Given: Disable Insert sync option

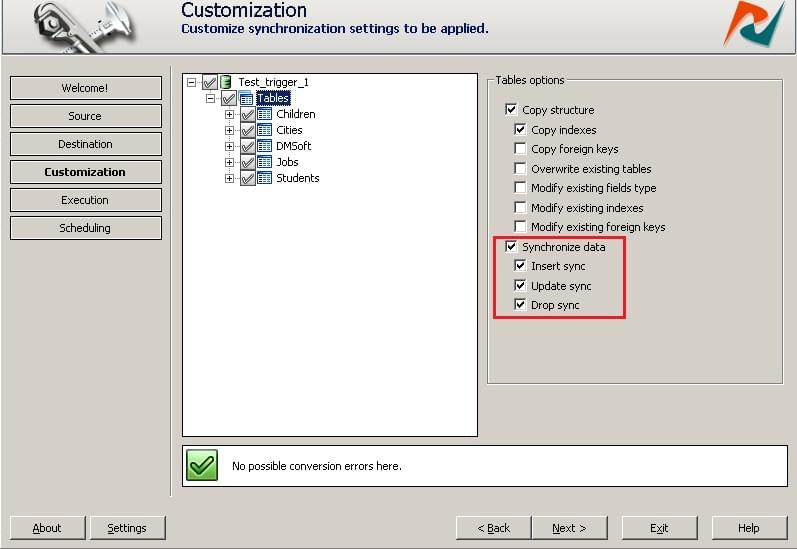Looking at the screenshot, I should 520,265.
